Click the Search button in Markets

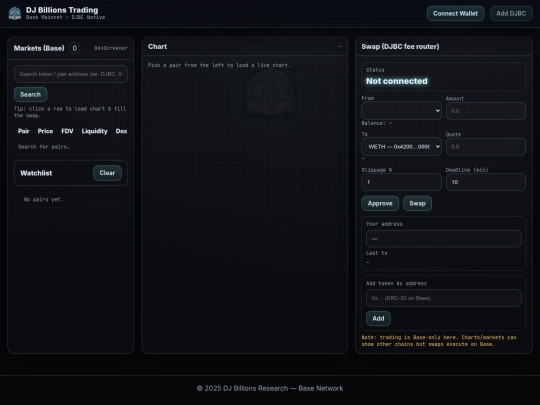[31, 94]
